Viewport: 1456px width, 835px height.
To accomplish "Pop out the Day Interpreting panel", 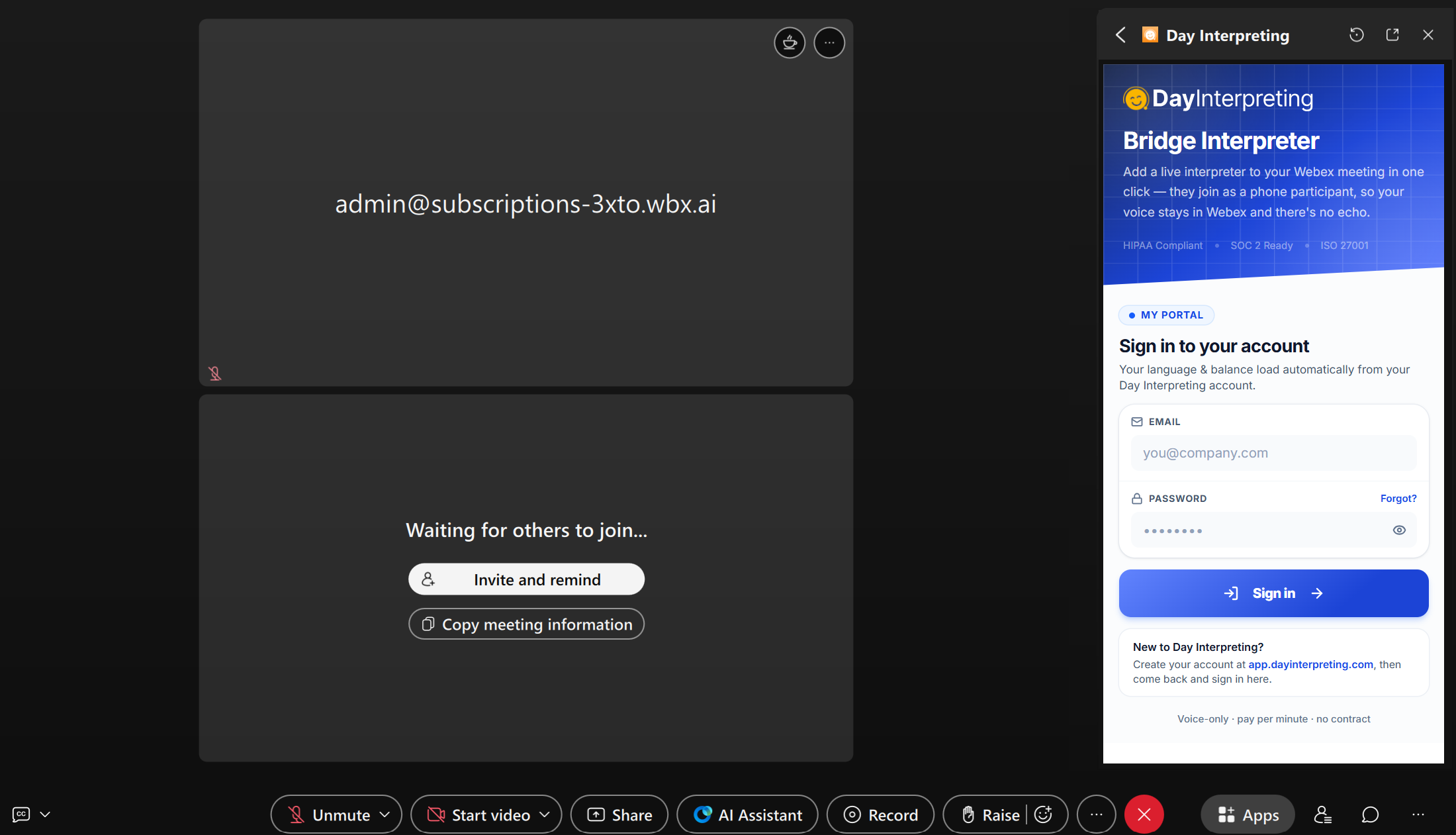I will tap(1392, 35).
